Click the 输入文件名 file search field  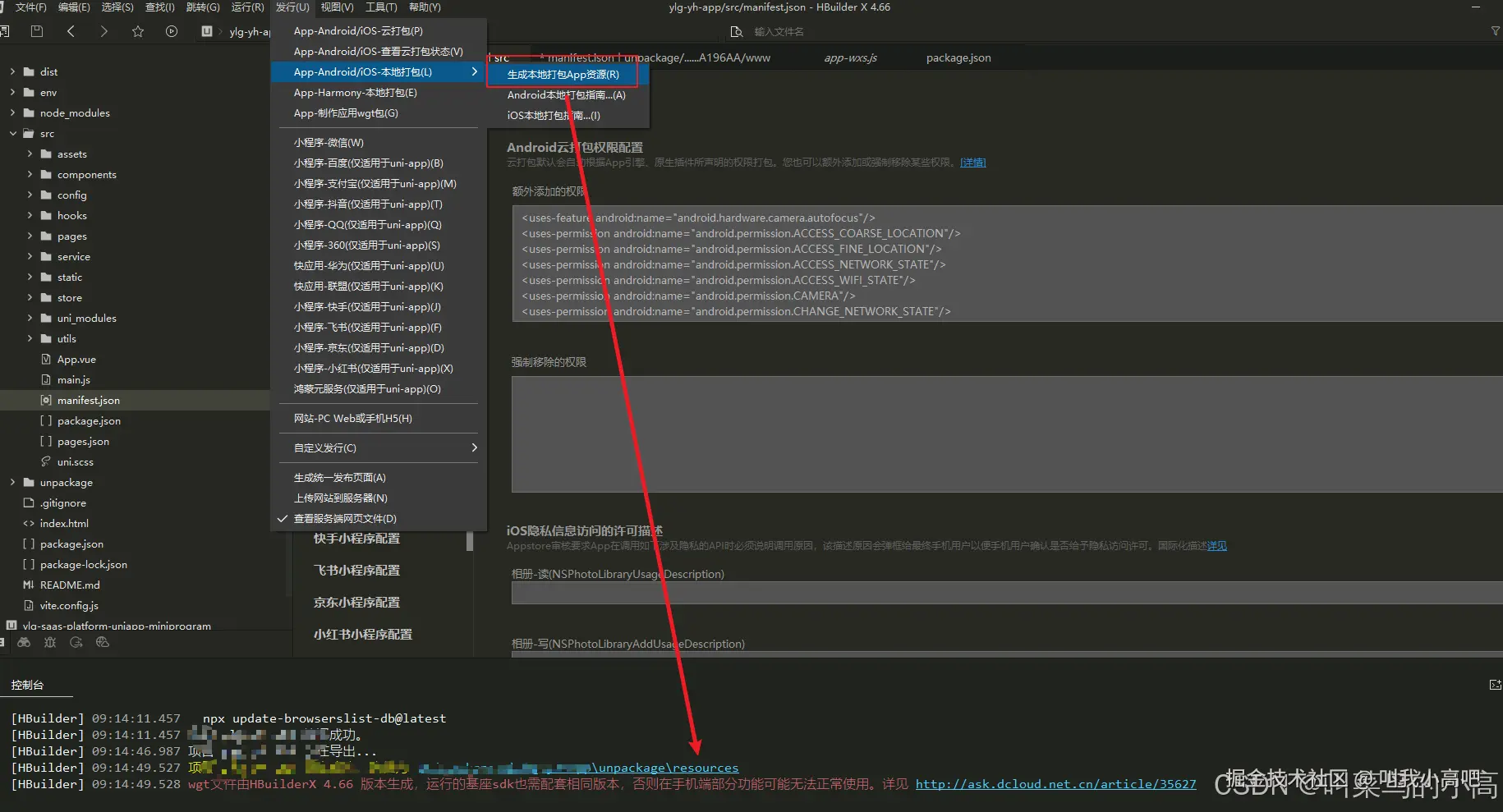coord(779,31)
